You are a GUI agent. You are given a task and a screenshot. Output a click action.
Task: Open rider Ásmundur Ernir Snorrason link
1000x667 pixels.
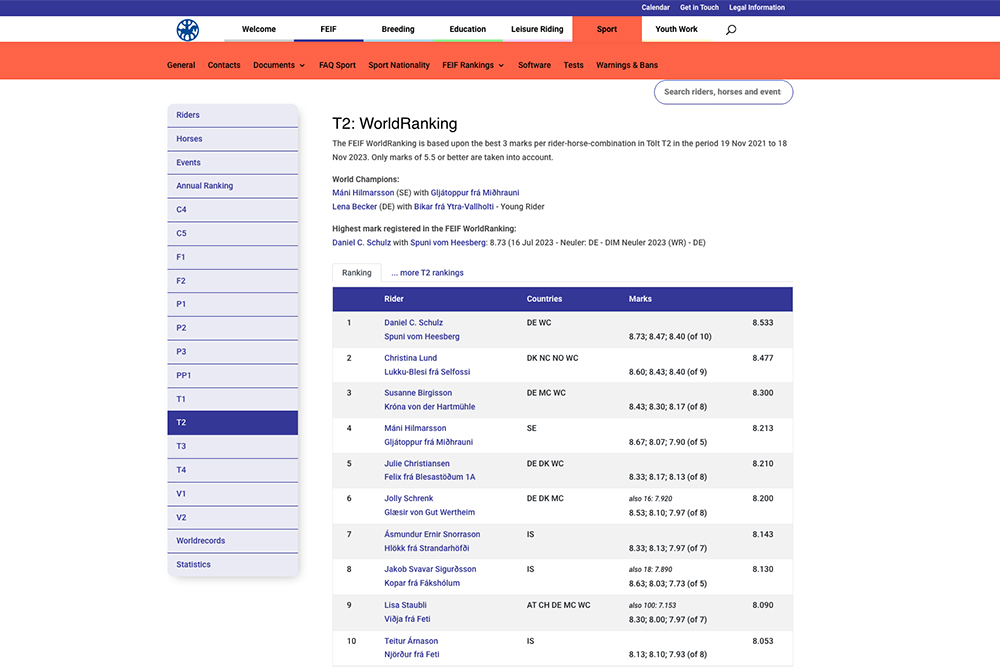click(432, 534)
